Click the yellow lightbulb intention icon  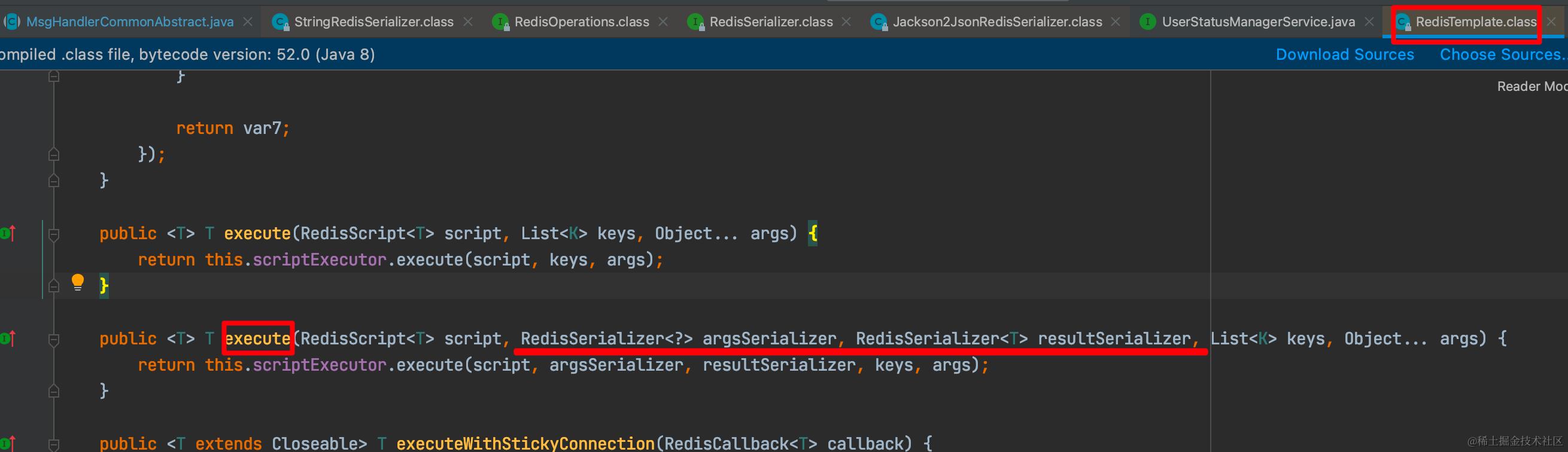pyautogui.click(x=78, y=282)
